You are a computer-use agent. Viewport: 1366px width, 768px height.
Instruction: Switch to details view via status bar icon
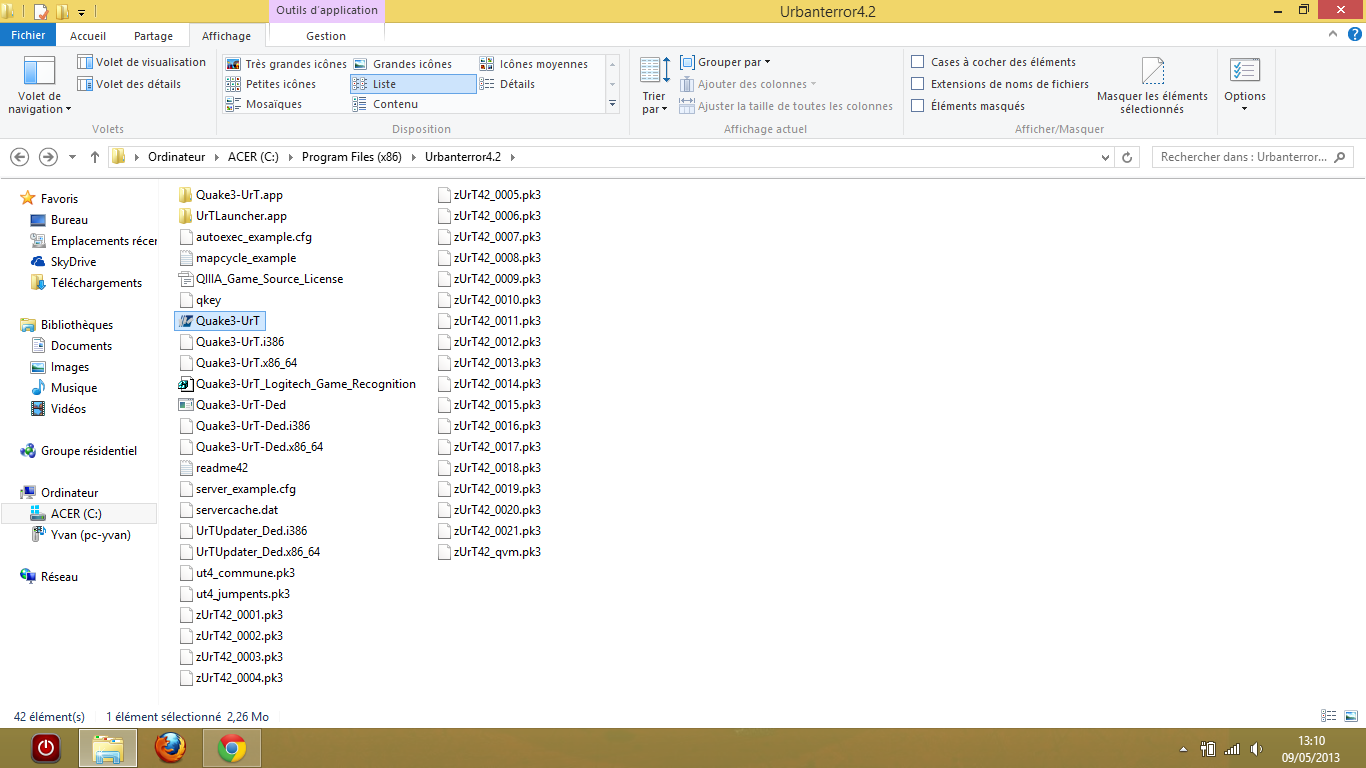coord(1328,716)
